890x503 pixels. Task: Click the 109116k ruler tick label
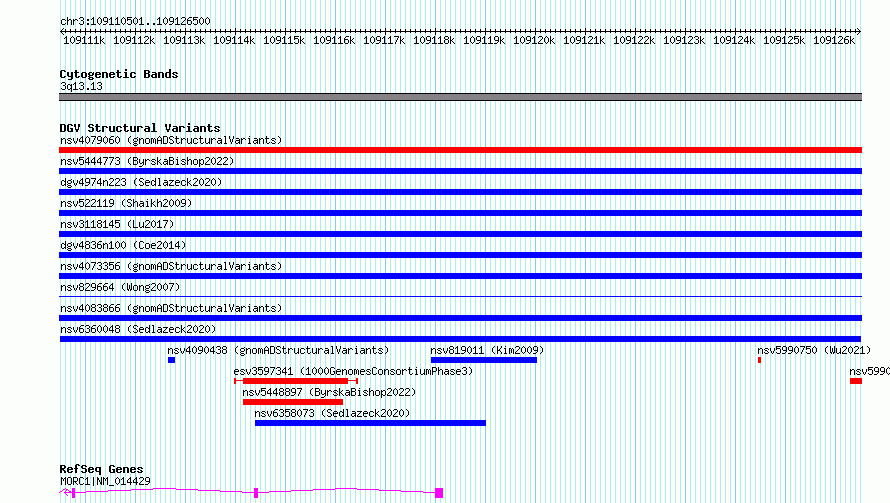click(334, 40)
